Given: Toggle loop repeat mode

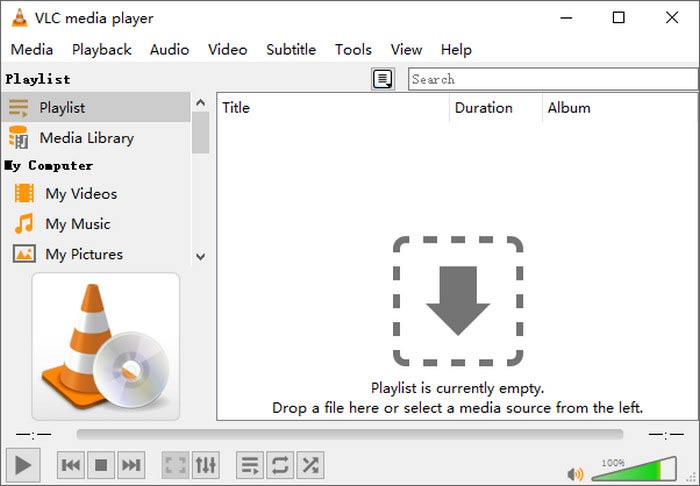Looking at the screenshot, I should 280,465.
